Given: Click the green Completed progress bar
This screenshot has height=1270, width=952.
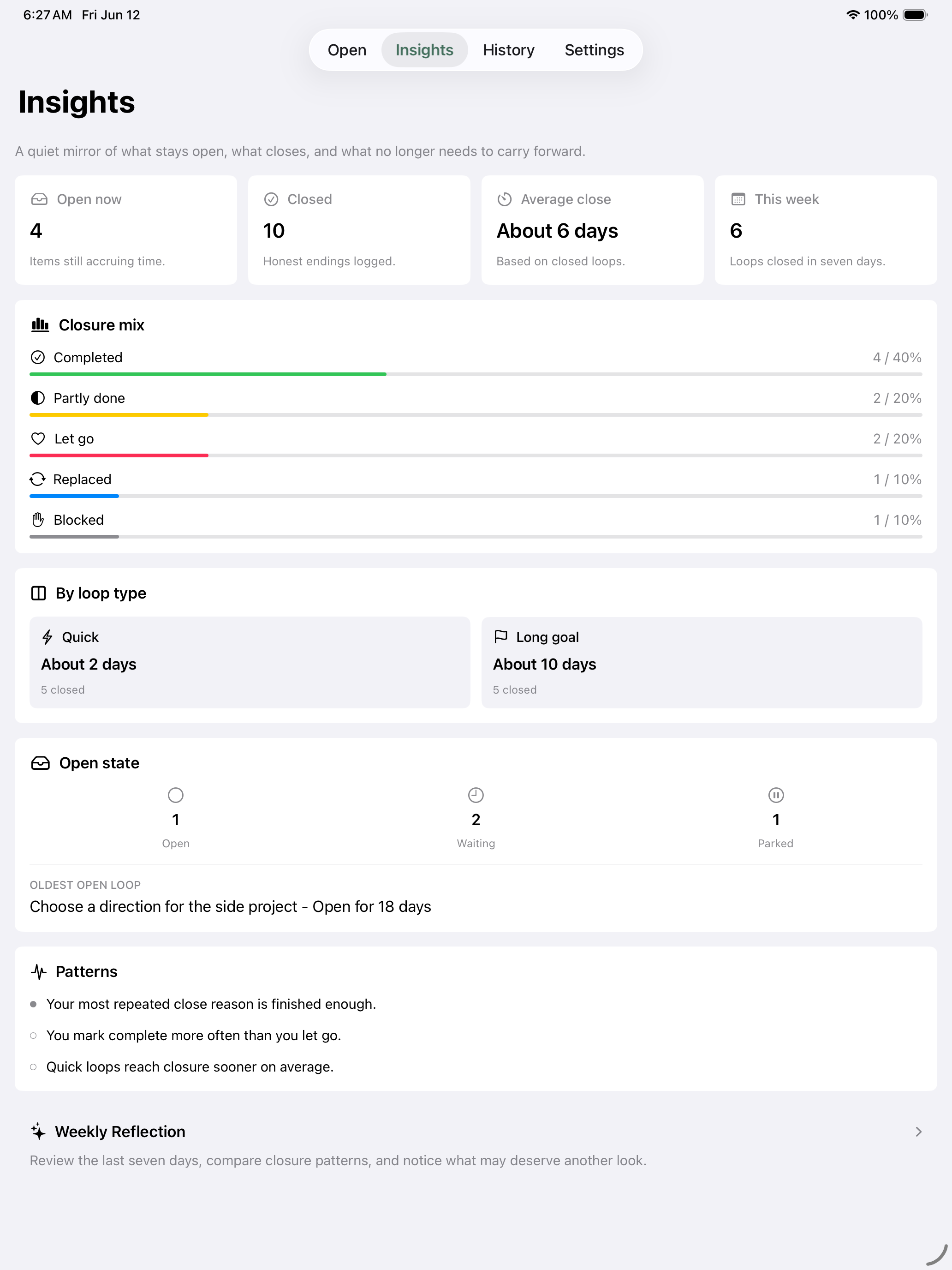Looking at the screenshot, I should click(208, 374).
